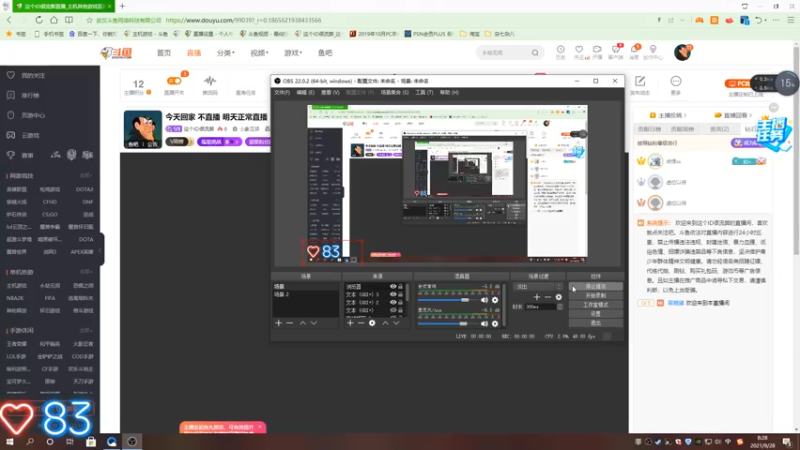800x450 pixels.
Task: Open the OBS File menu
Action: (282, 92)
